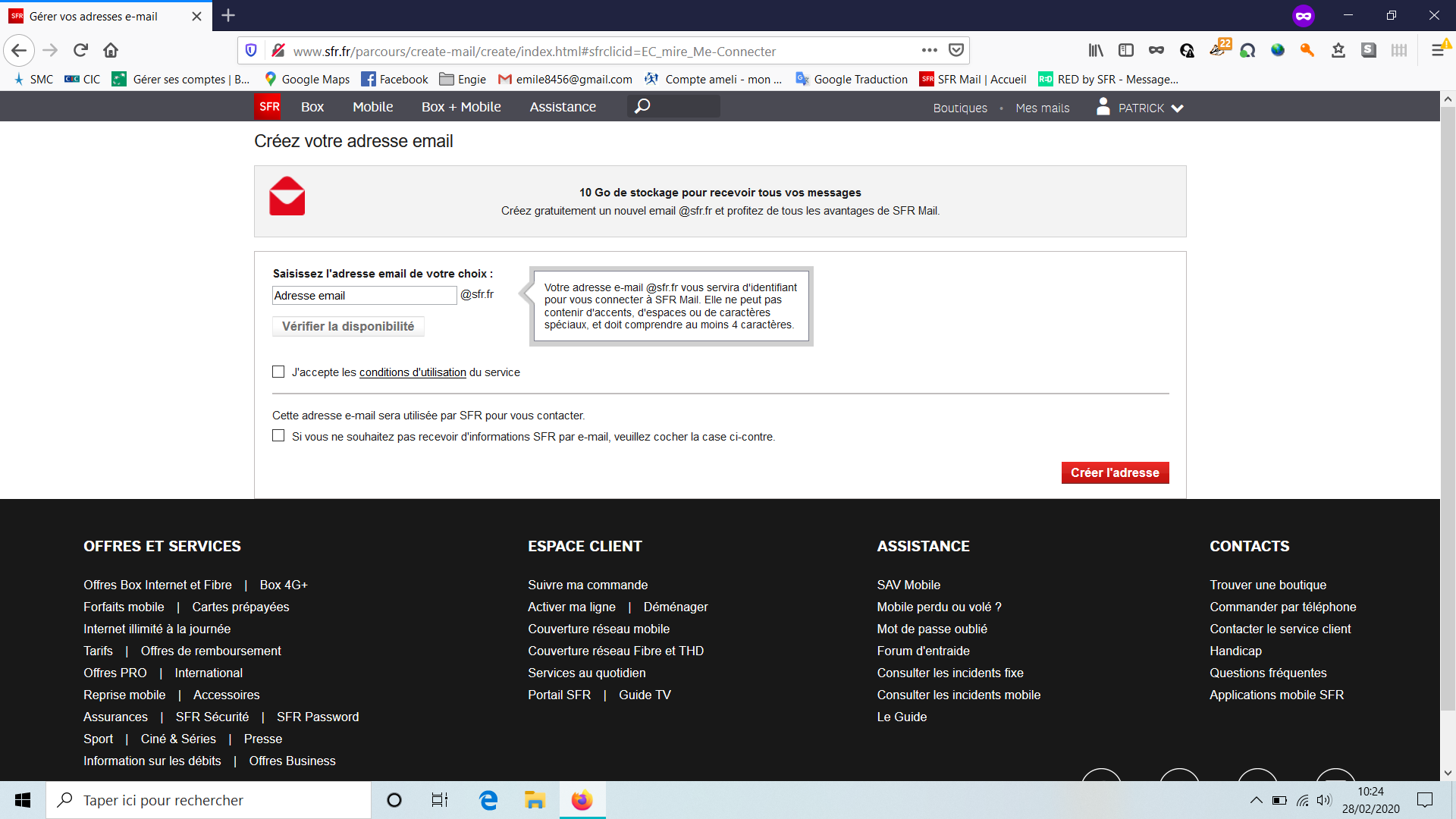
Task: Toggle the sidebar view icon
Action: coord(1126,51)
